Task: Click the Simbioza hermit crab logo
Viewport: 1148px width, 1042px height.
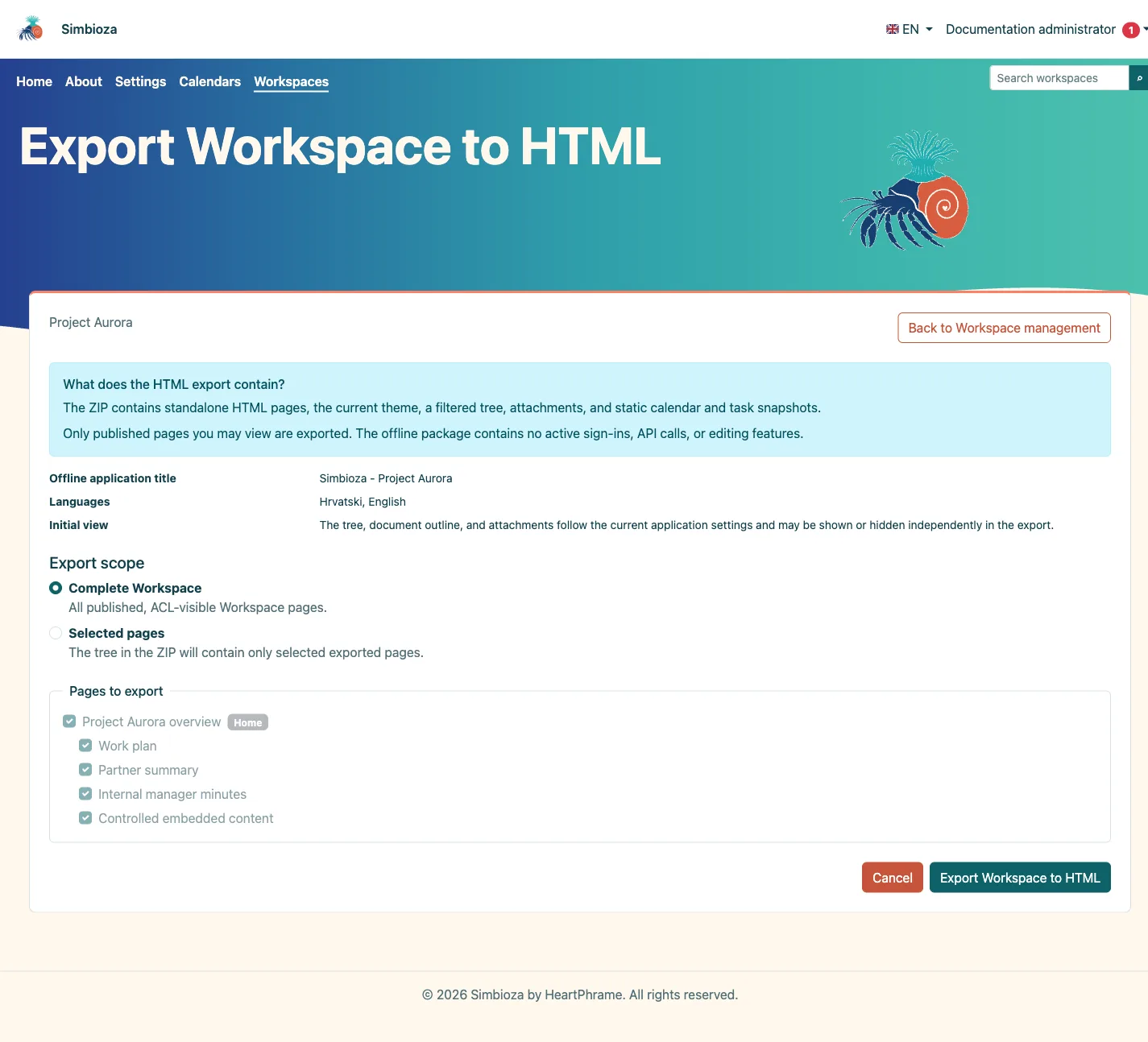Action: point(31,29)
